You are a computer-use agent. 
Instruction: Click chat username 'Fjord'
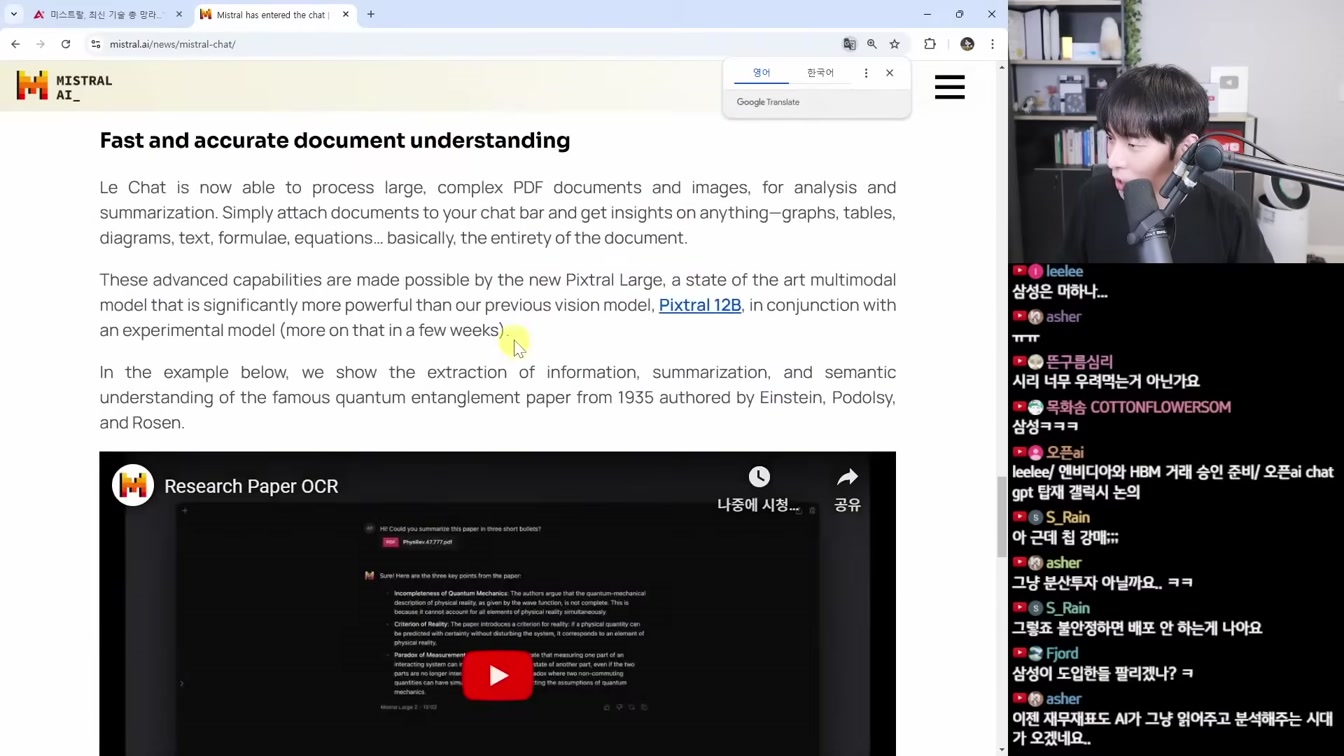click(x=1063, y=654)
